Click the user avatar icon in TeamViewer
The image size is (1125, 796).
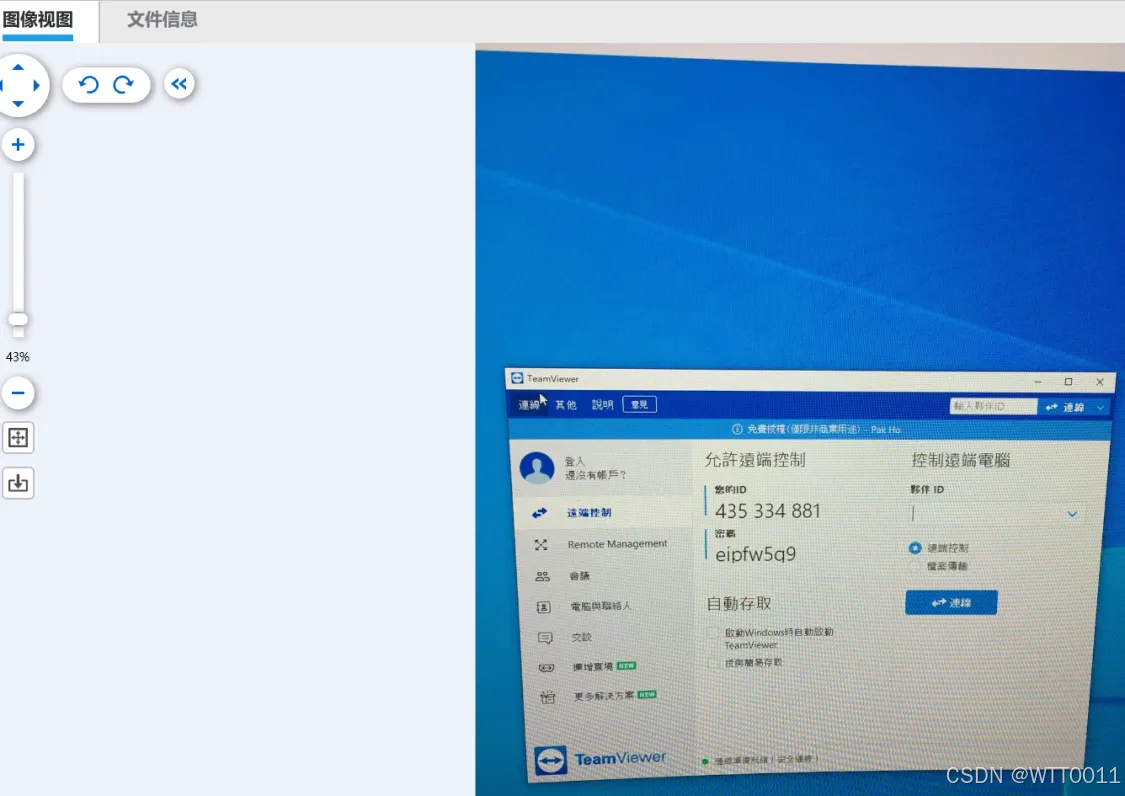coord(537,467)
